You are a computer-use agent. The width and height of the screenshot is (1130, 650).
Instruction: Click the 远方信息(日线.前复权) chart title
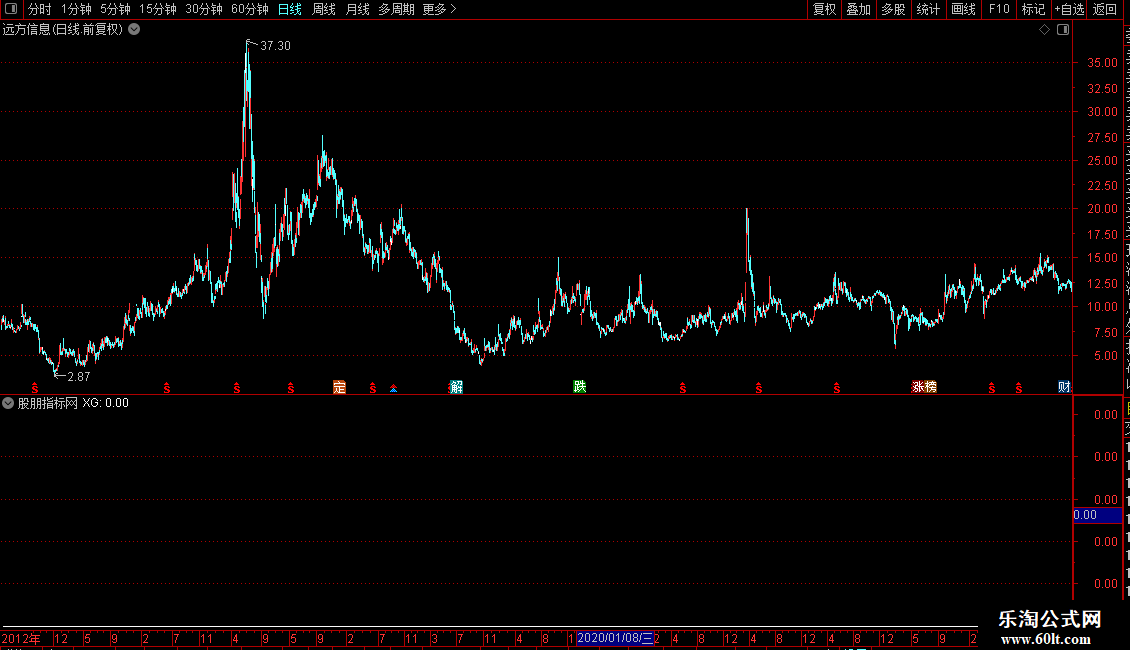[63, 30]
